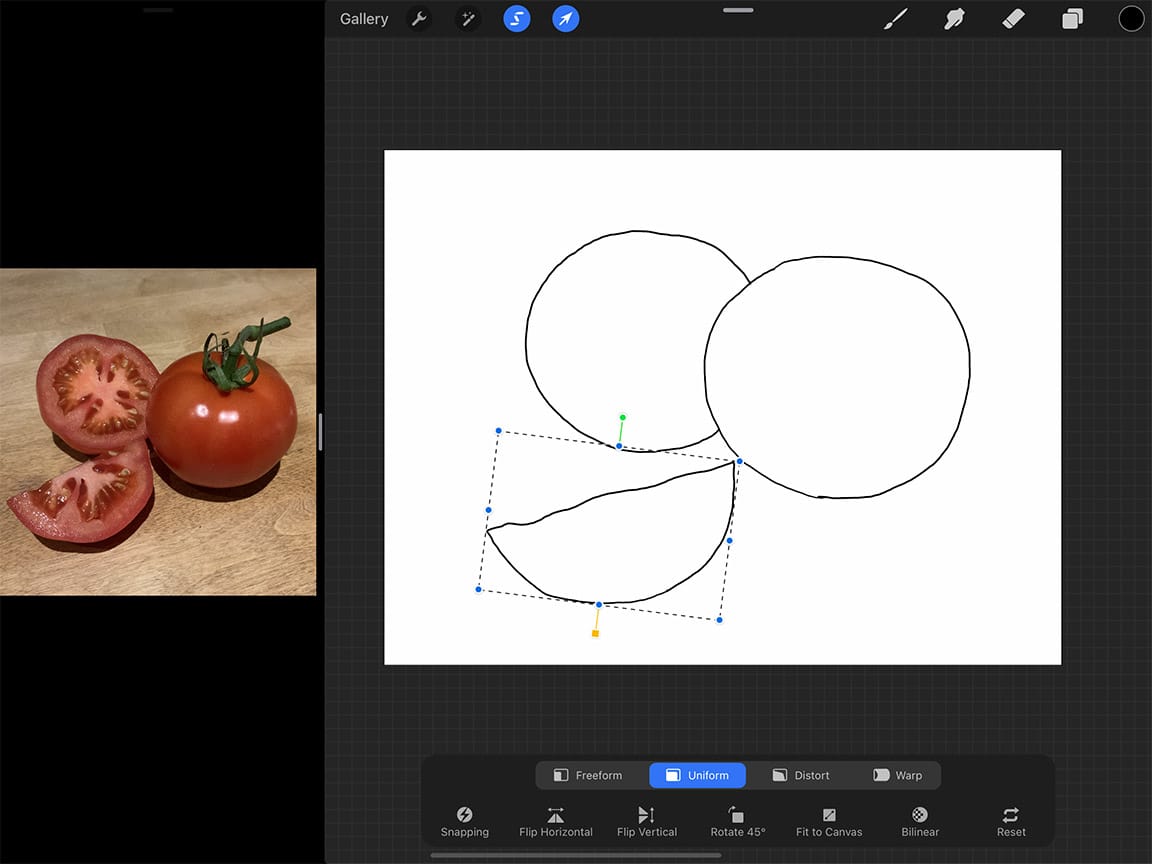Change the Bilinear interpolation setting
This screenshot has width=1152, height=864.
919,822
